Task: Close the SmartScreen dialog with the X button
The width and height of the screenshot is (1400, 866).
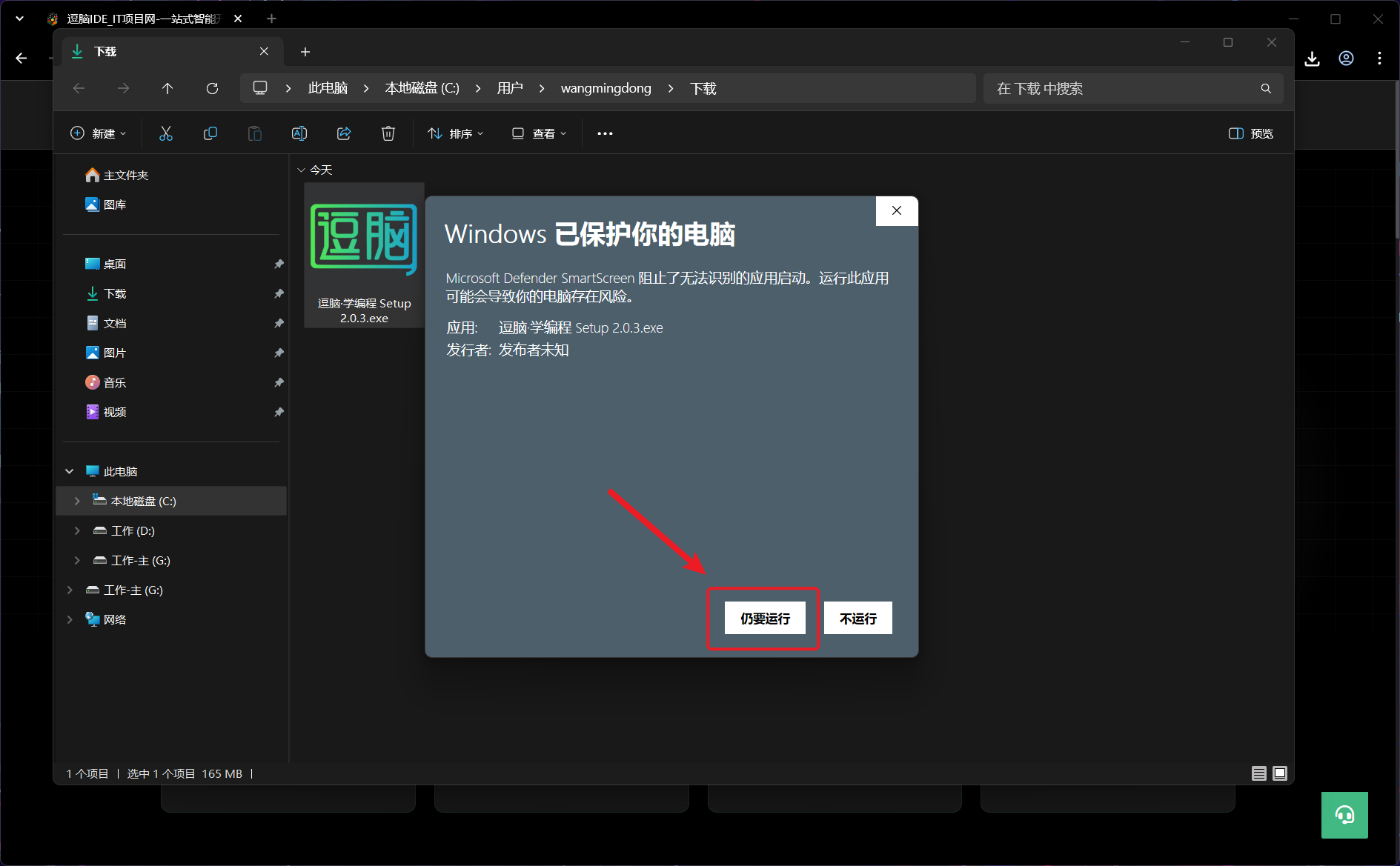Action: point(897,210)
